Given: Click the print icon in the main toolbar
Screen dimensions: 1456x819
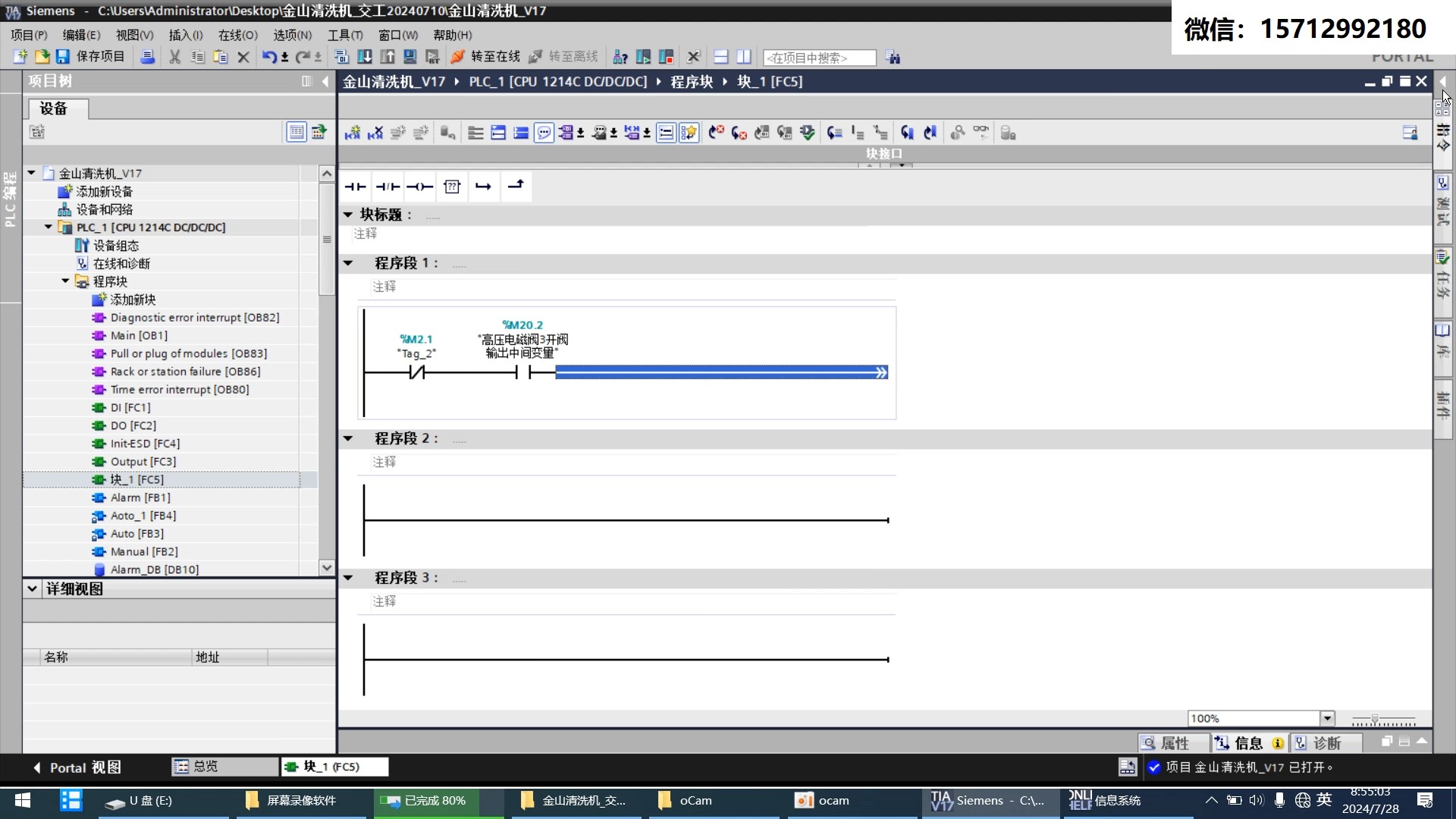Looking at the screenshot, I should point(148,57).
